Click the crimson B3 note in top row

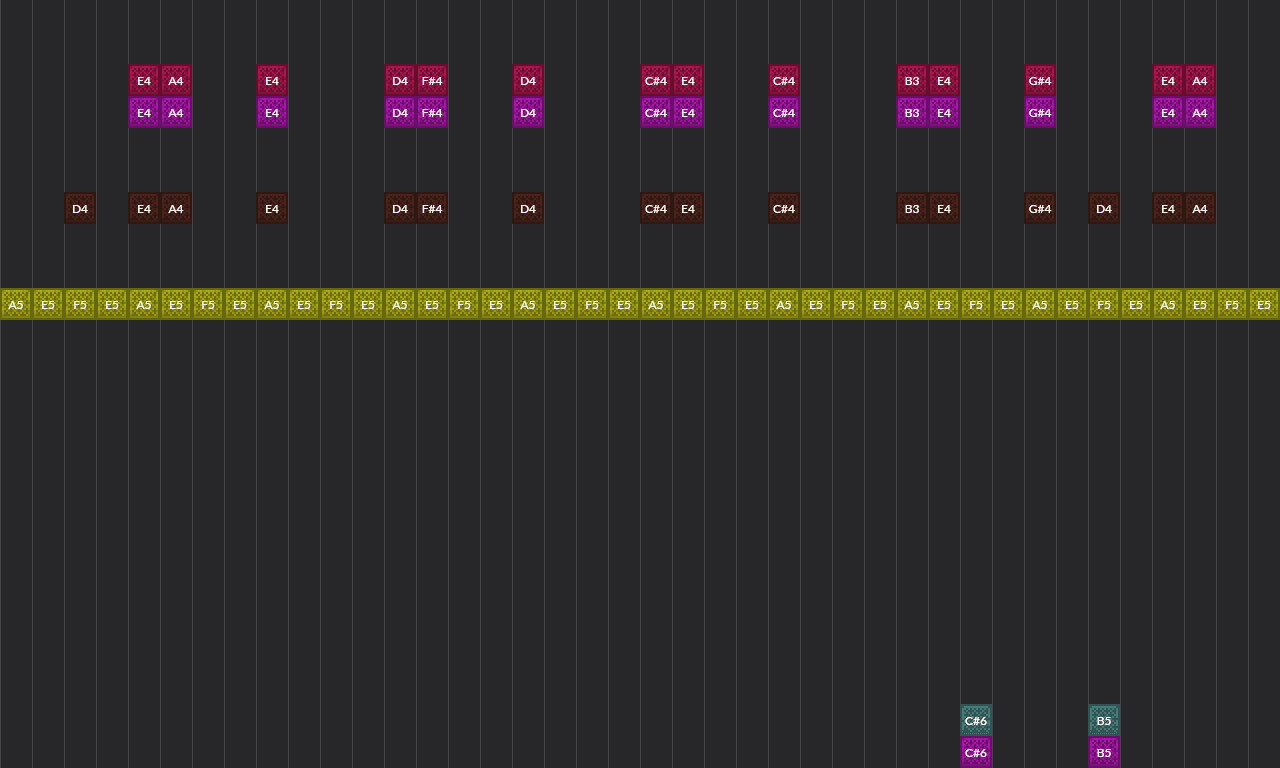(912, 80)
